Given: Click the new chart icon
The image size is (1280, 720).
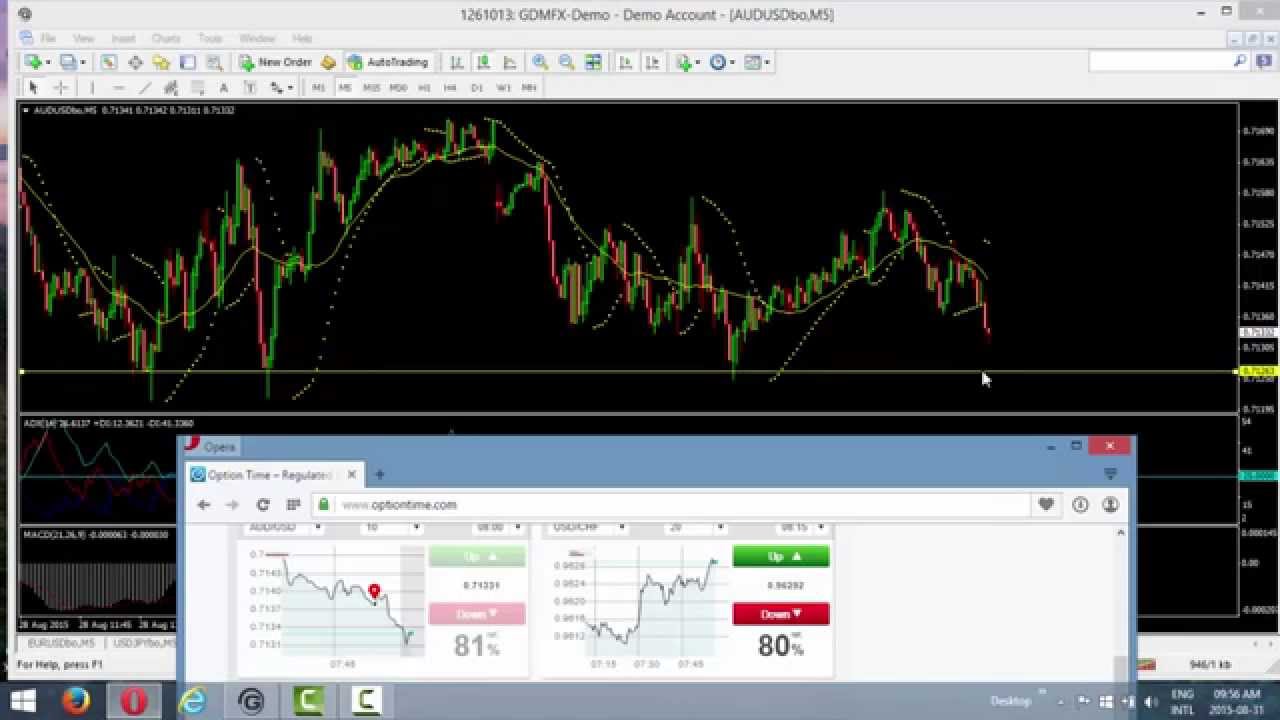Looking at the screenshot, I should [x=36, y=62].
